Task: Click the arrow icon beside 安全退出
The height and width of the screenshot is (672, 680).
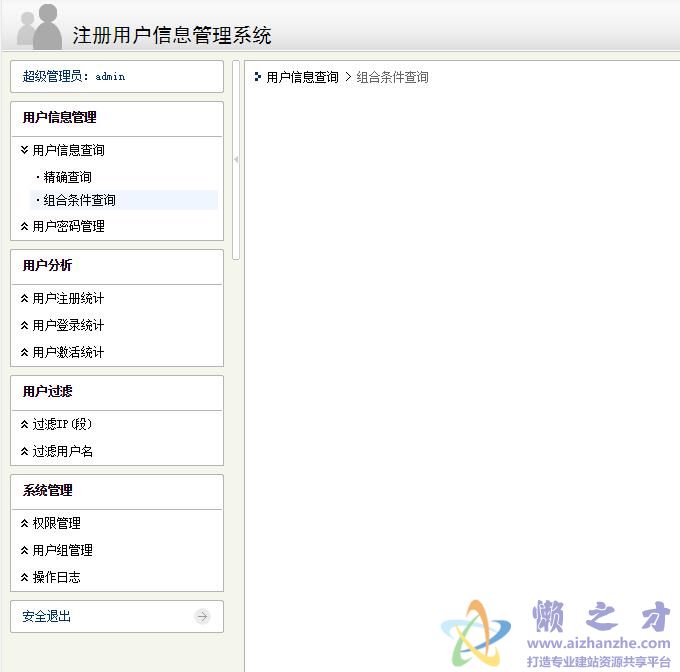Action: (202, 616)
